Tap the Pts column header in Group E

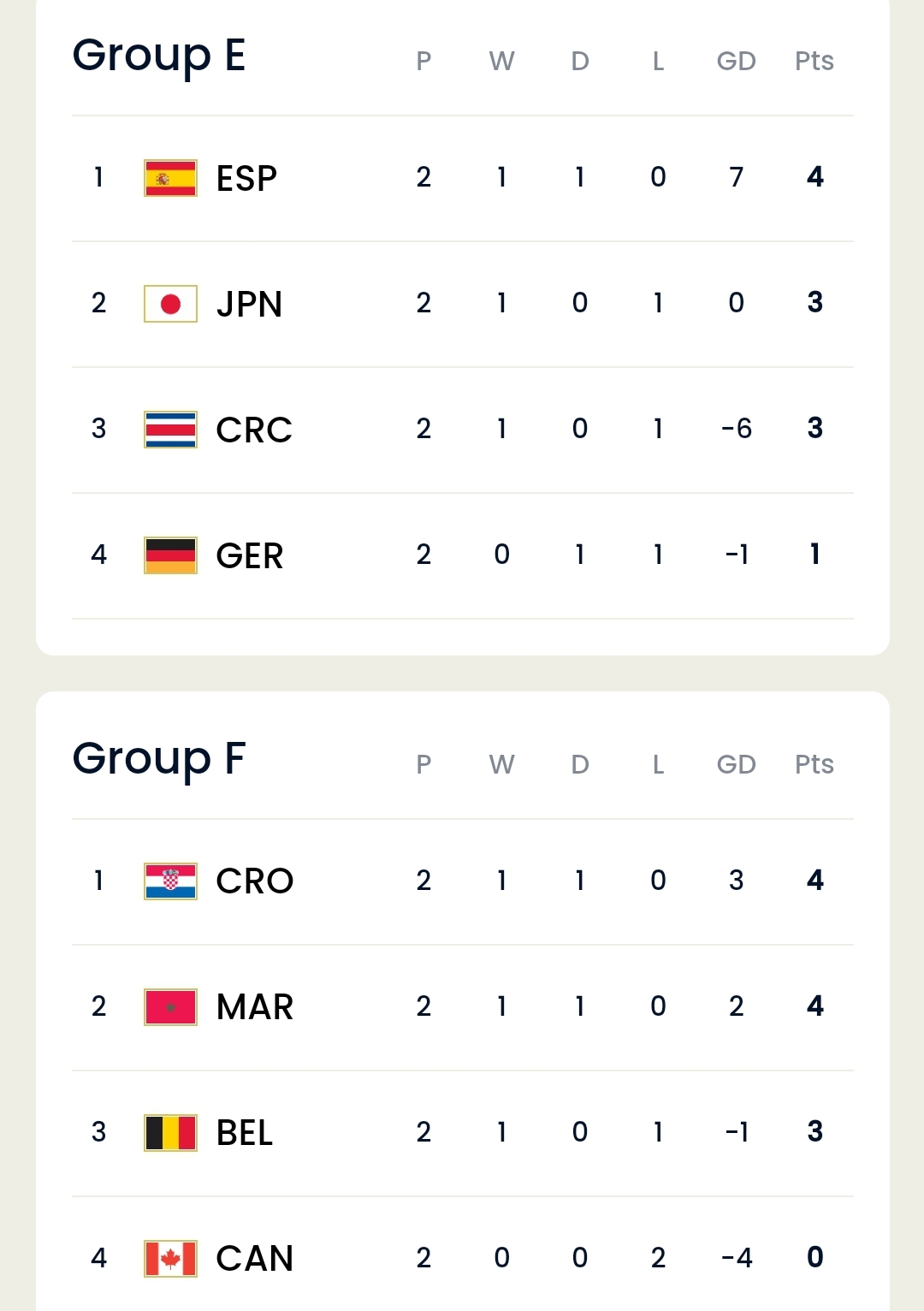click(814, 61)
